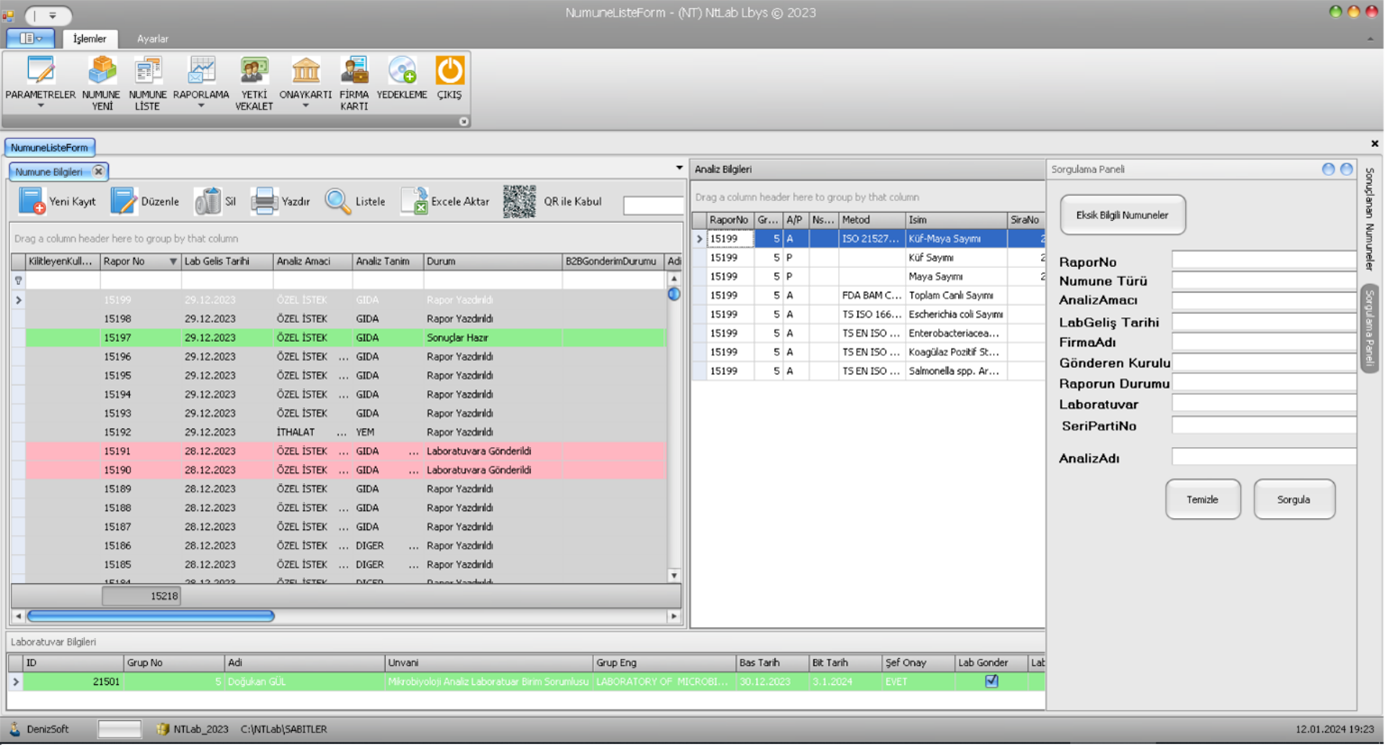Screen dimensions: 1385x749
Task: Open the Rapor No column filter dropdown
Action: coord(172,262)
